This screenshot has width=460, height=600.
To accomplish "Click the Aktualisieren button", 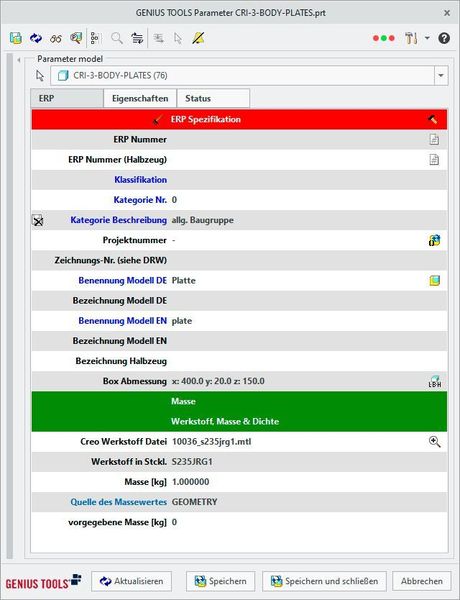I will 131,581.
